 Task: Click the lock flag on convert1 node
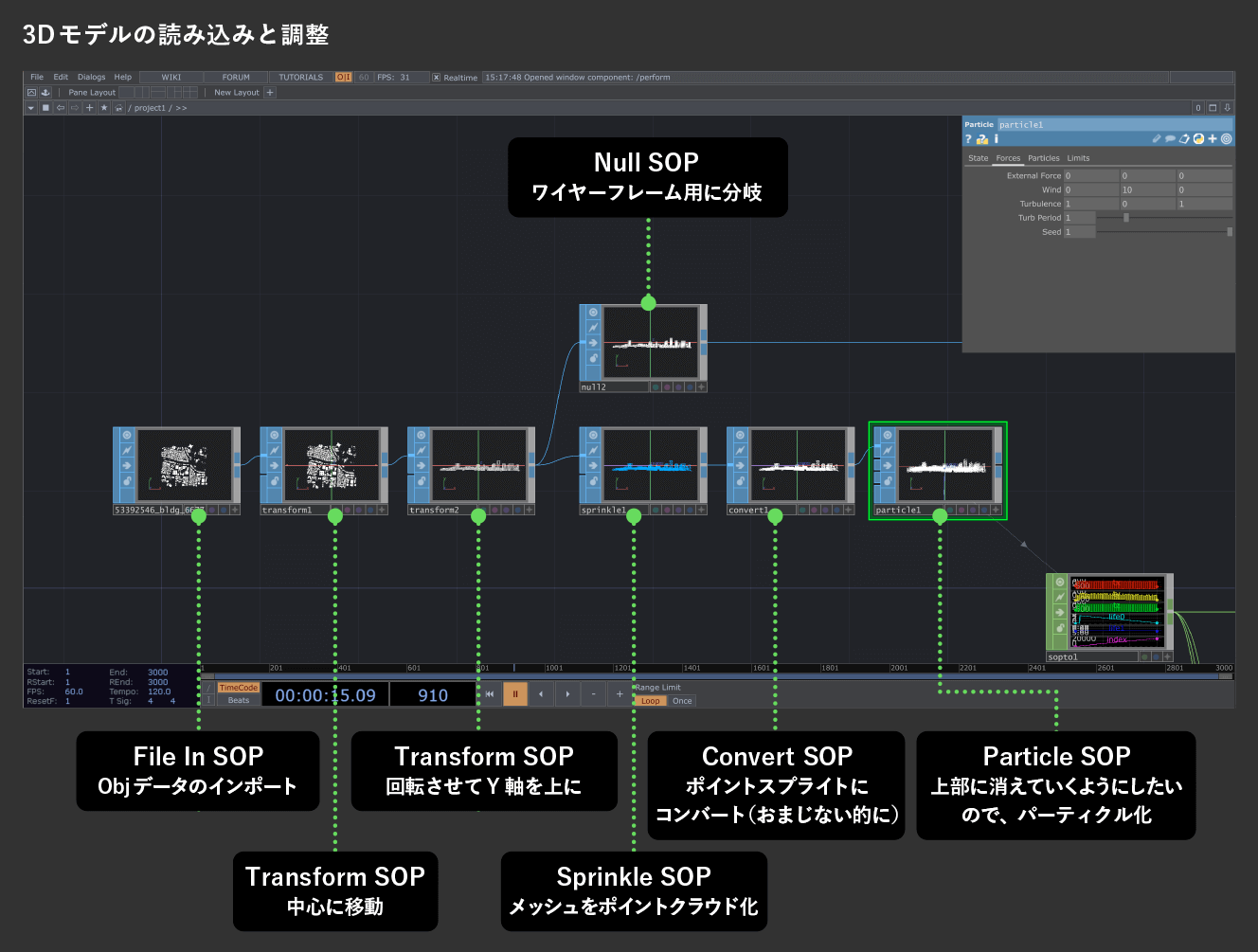pos(740,480)
